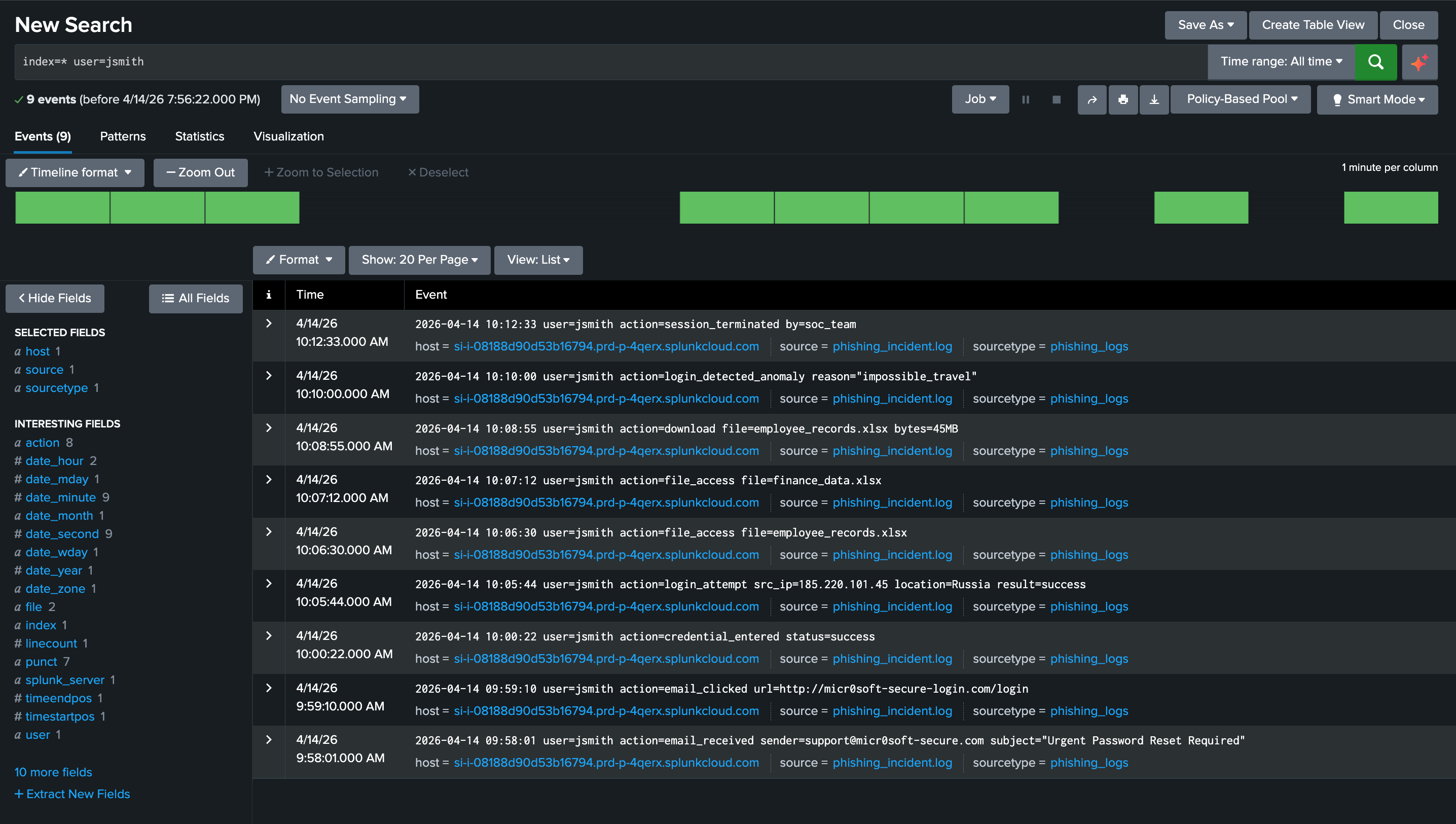Screen dimensions: 1456x824
Task: Click the share job arrow icon
Action: tap(1091, 99)
